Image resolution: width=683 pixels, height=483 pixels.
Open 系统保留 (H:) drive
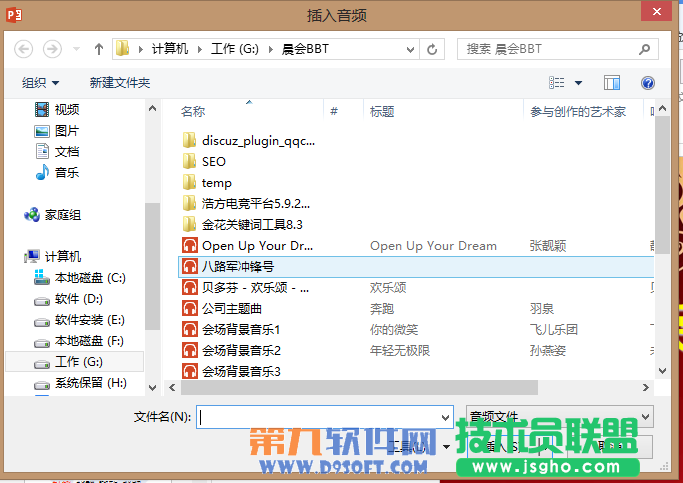pos(81,383)
